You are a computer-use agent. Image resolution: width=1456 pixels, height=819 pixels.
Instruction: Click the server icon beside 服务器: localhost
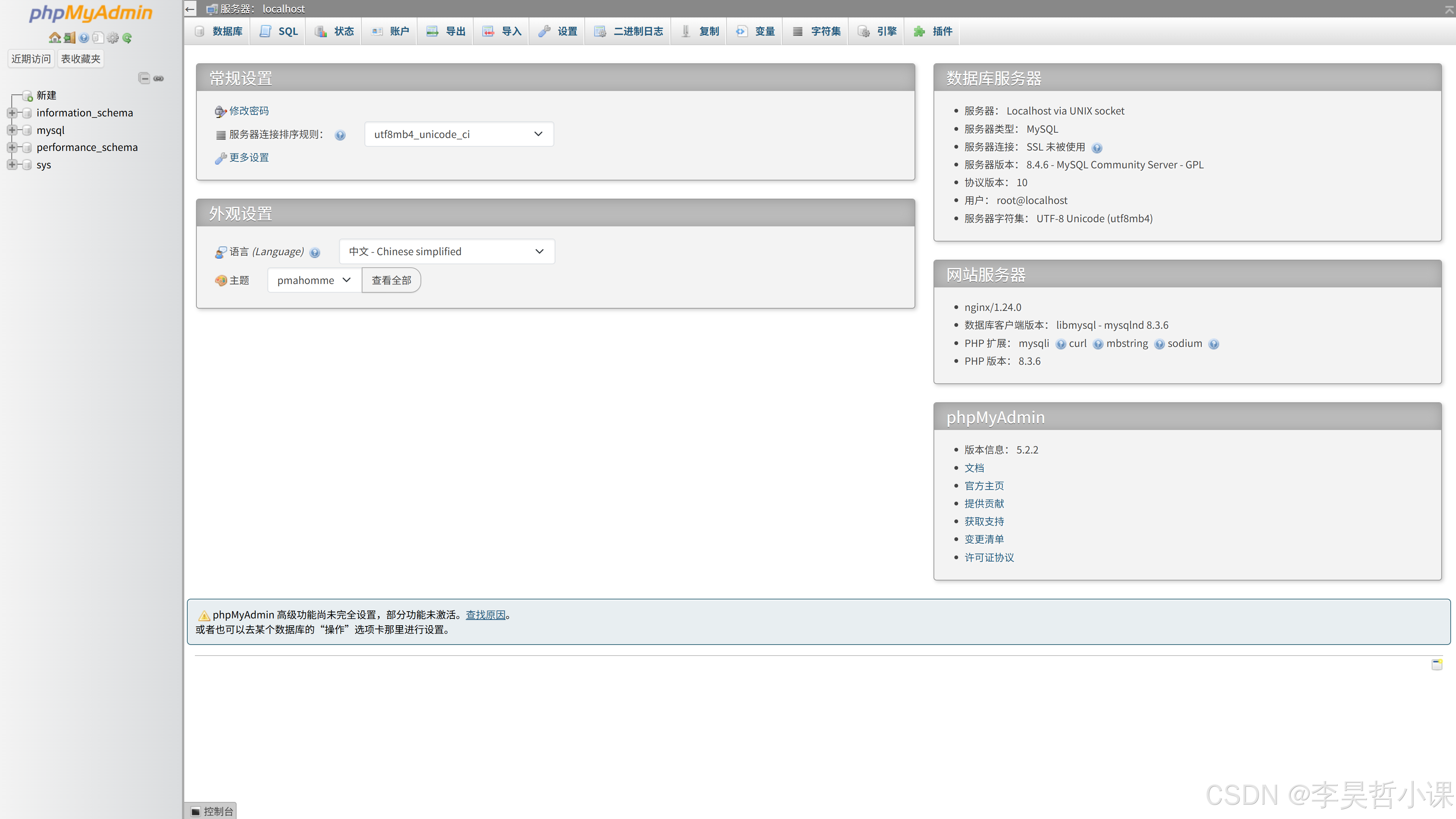click(x=212, y=9)
